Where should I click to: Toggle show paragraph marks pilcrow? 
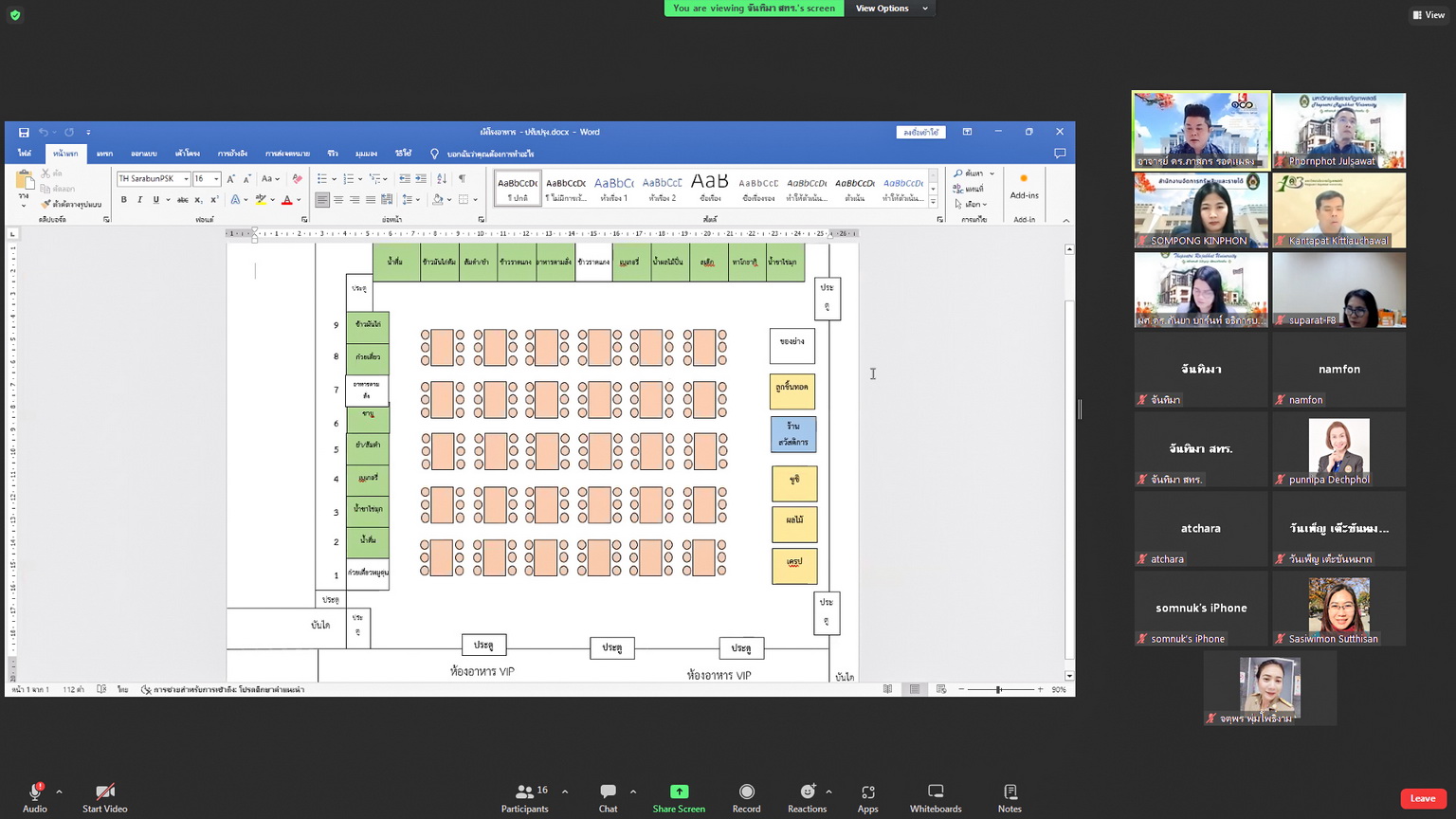(462, 178)
